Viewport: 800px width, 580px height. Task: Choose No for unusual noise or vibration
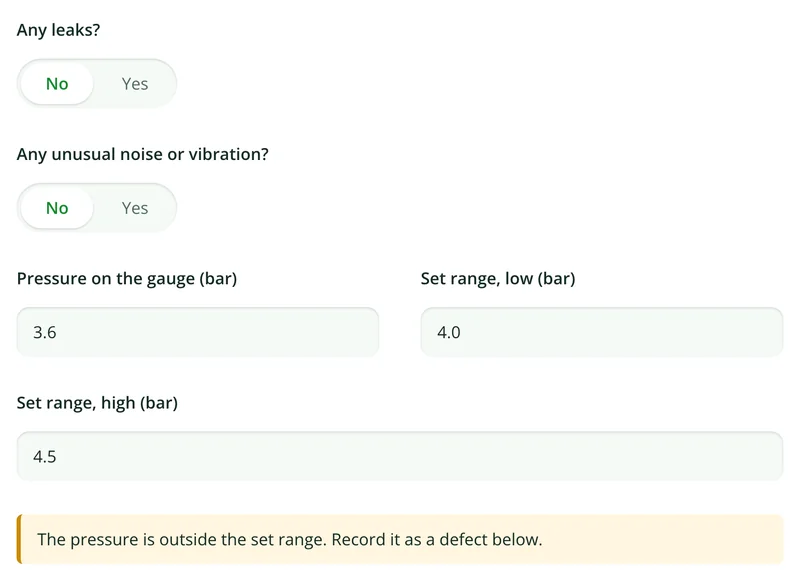57,208
